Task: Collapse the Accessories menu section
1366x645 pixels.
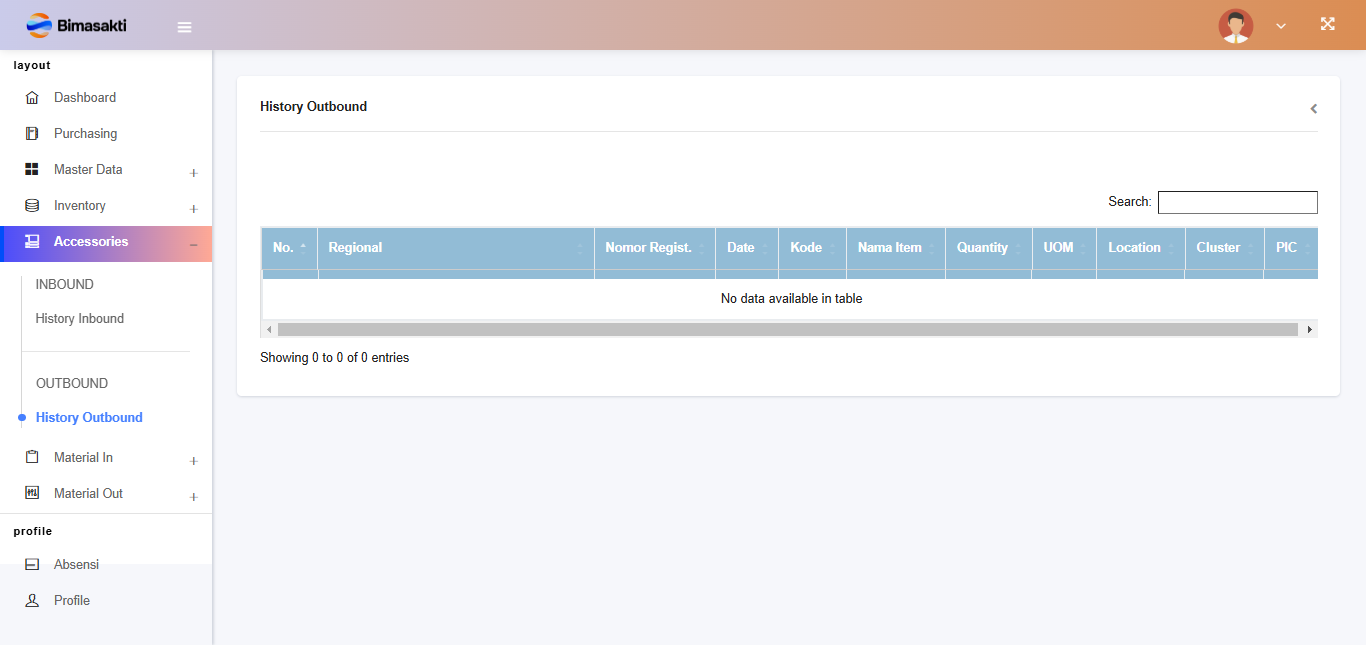Action: pyautogui.click(x=193, y=244)
